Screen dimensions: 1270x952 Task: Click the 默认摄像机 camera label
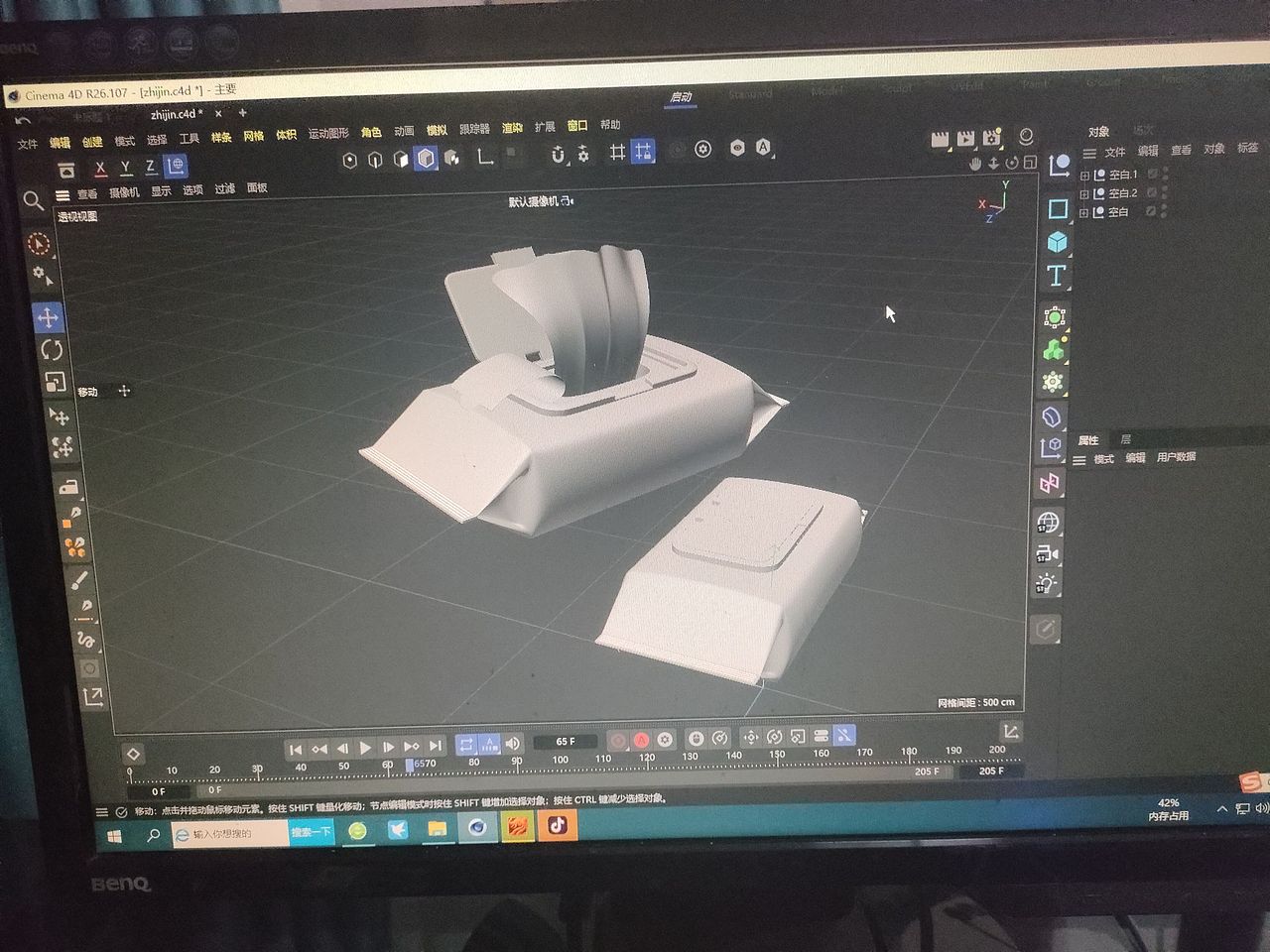click(x=541, y=201)
